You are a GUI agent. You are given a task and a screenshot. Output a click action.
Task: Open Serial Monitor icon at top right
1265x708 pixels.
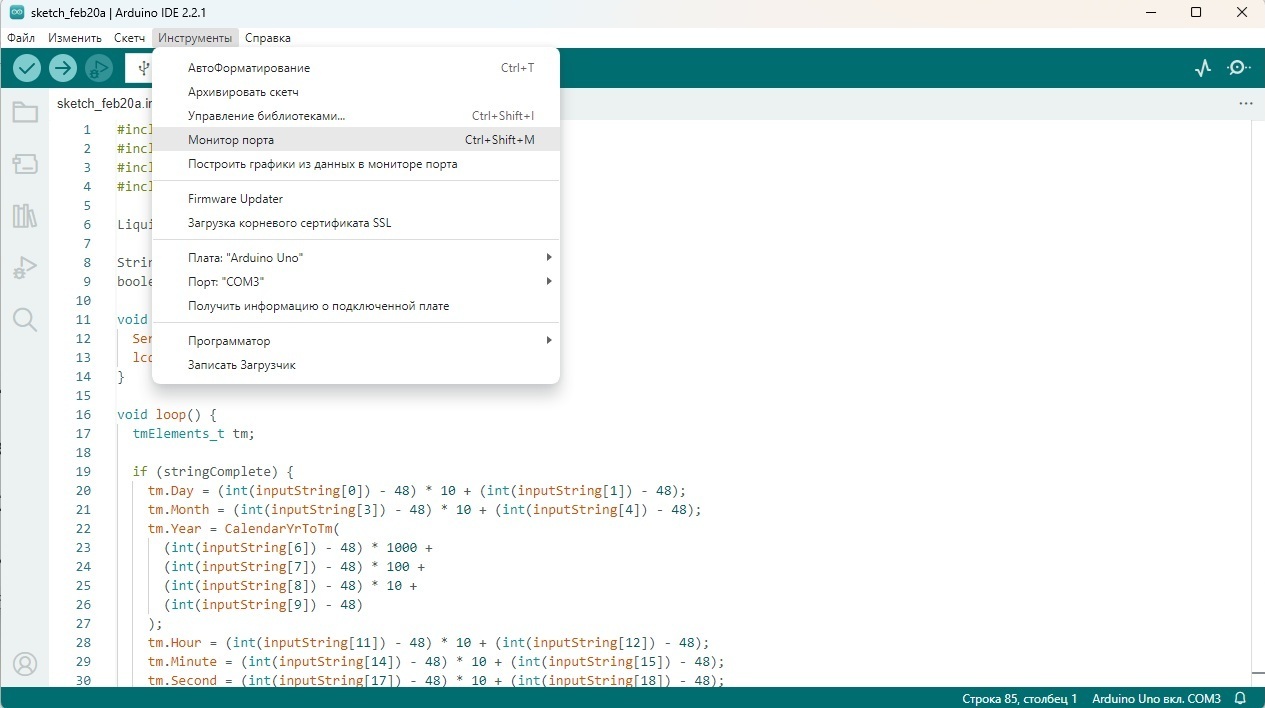[x=1239, y=68]
